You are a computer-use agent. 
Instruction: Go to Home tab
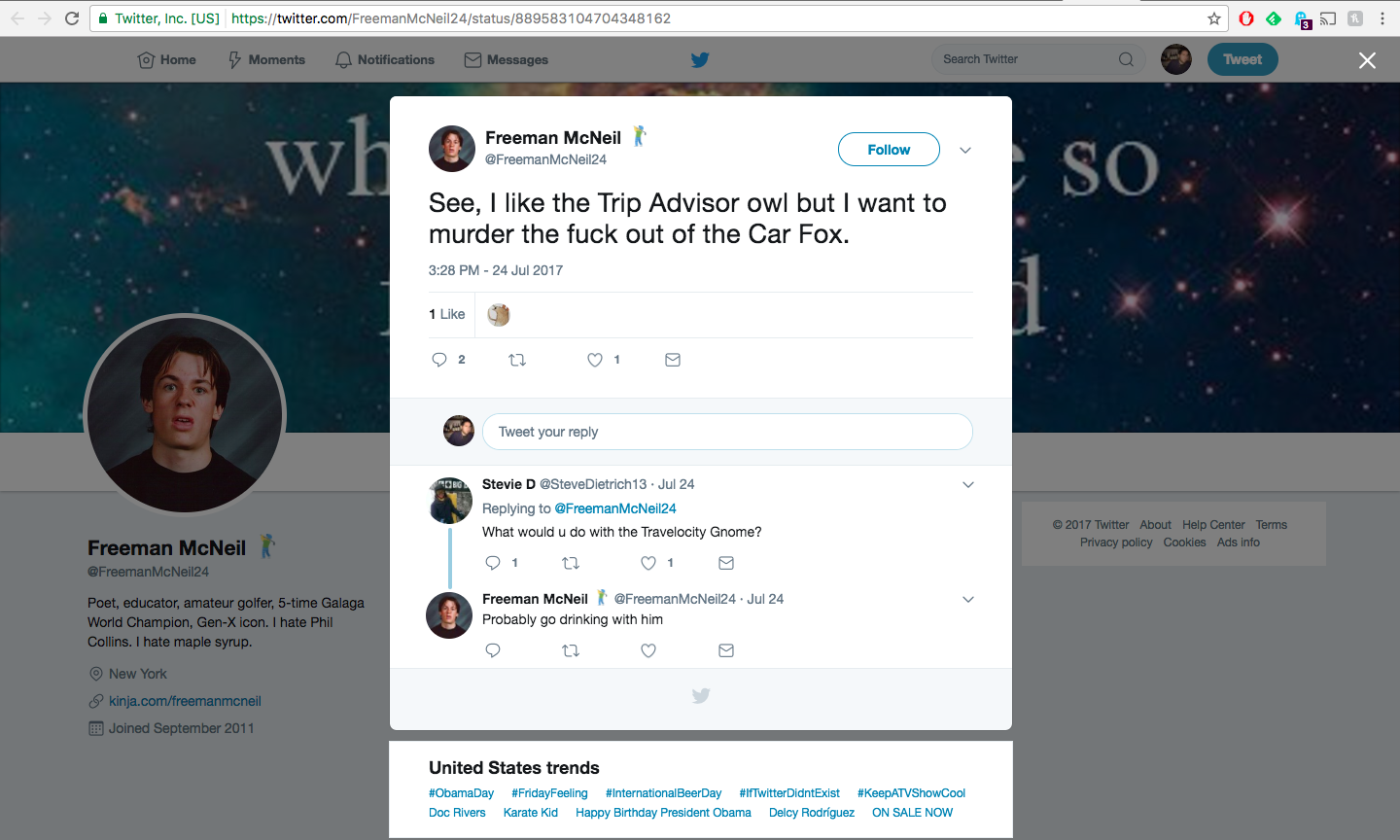pos(167,59)
